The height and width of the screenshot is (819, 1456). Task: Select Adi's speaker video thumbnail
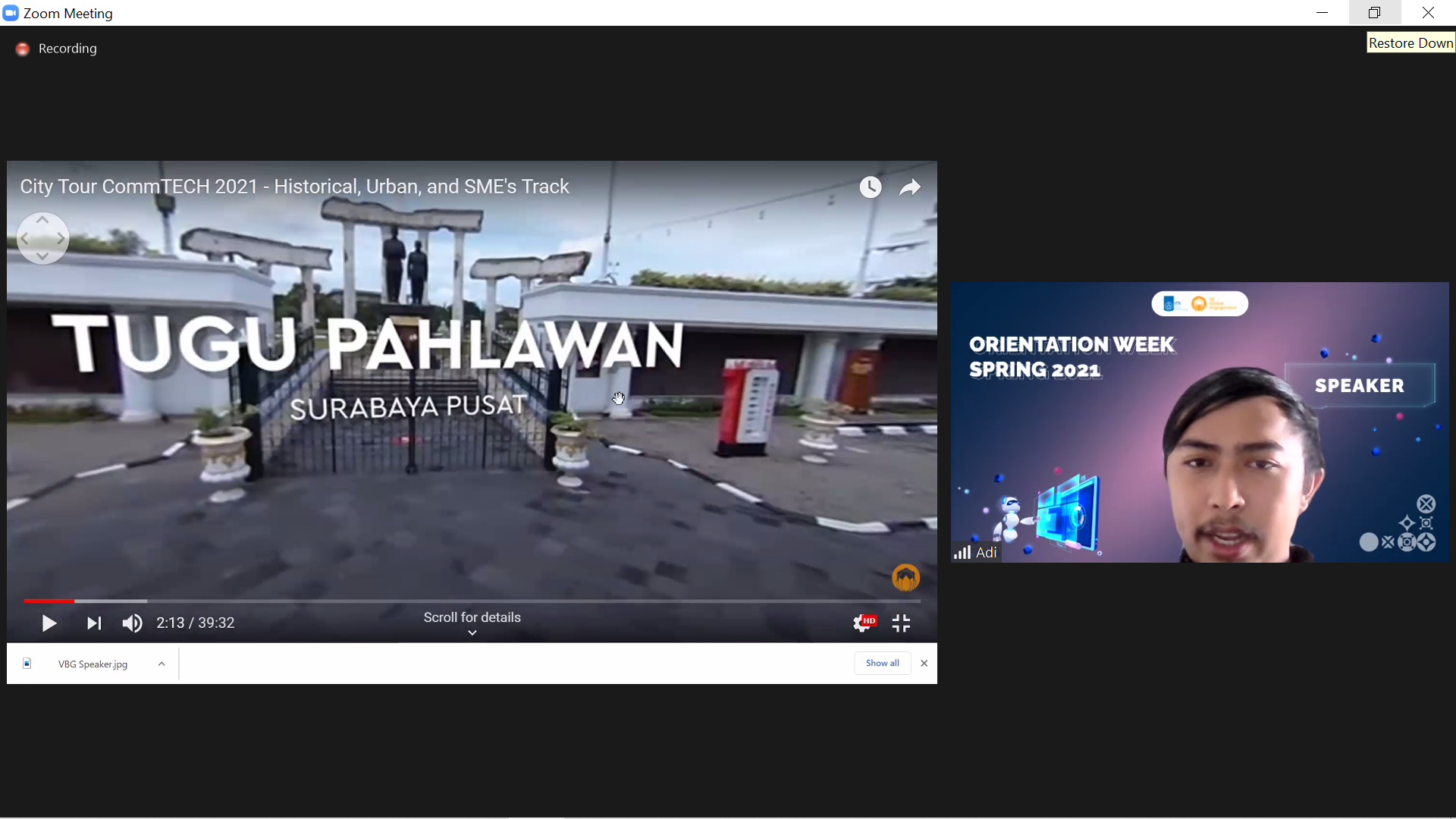point(1199,422)
